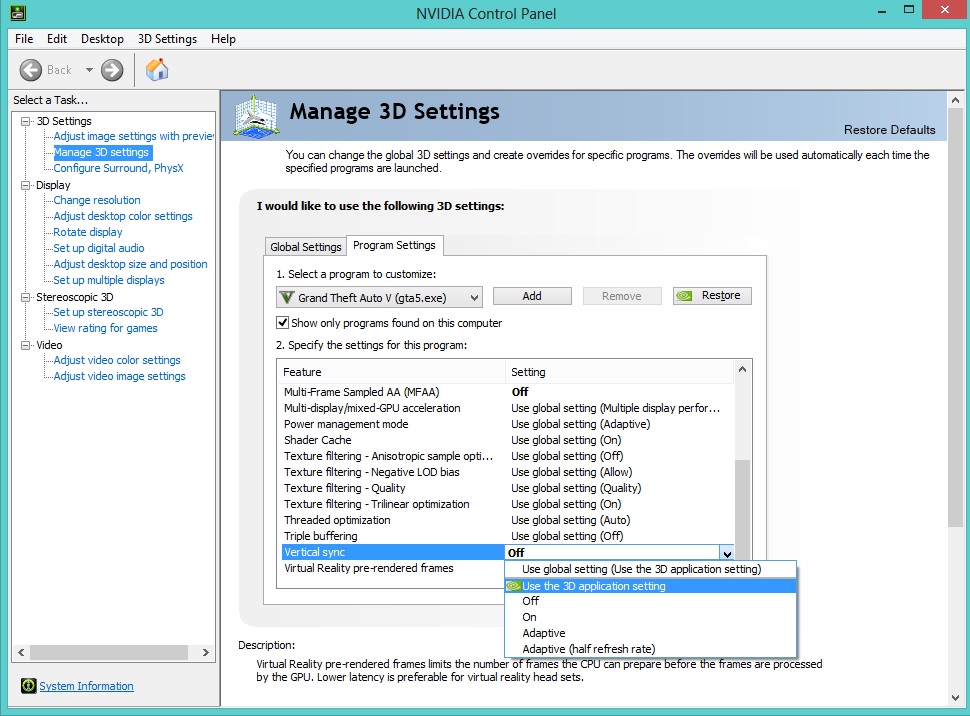Image resolution: width=970 pixels, height=716 pixels.
Task: Collapse the 3D Settings tree node
Action: 26,121
